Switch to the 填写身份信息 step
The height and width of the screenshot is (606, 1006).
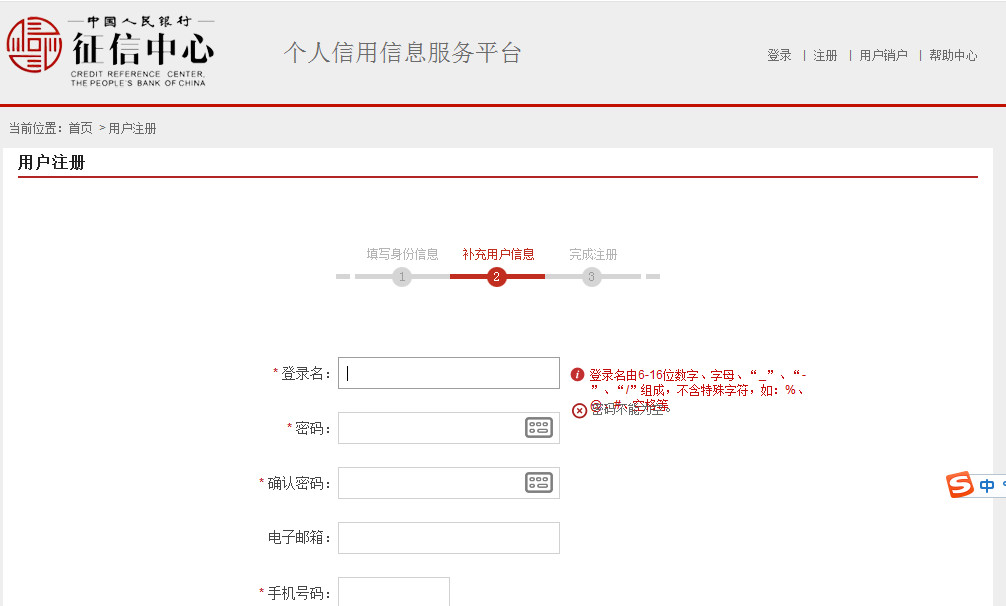tap(402, 254)
